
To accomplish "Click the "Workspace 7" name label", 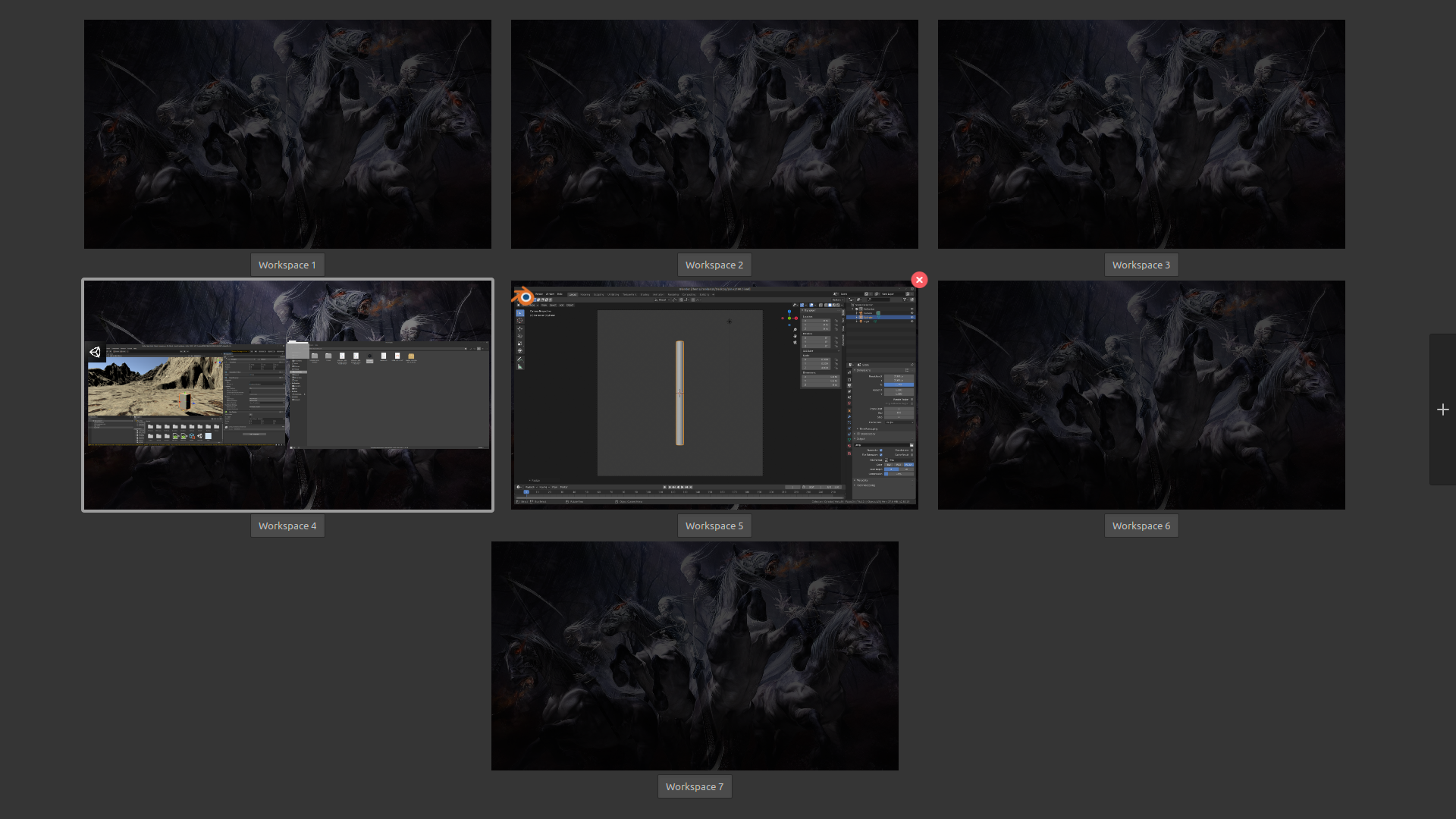I will (695, 786).
